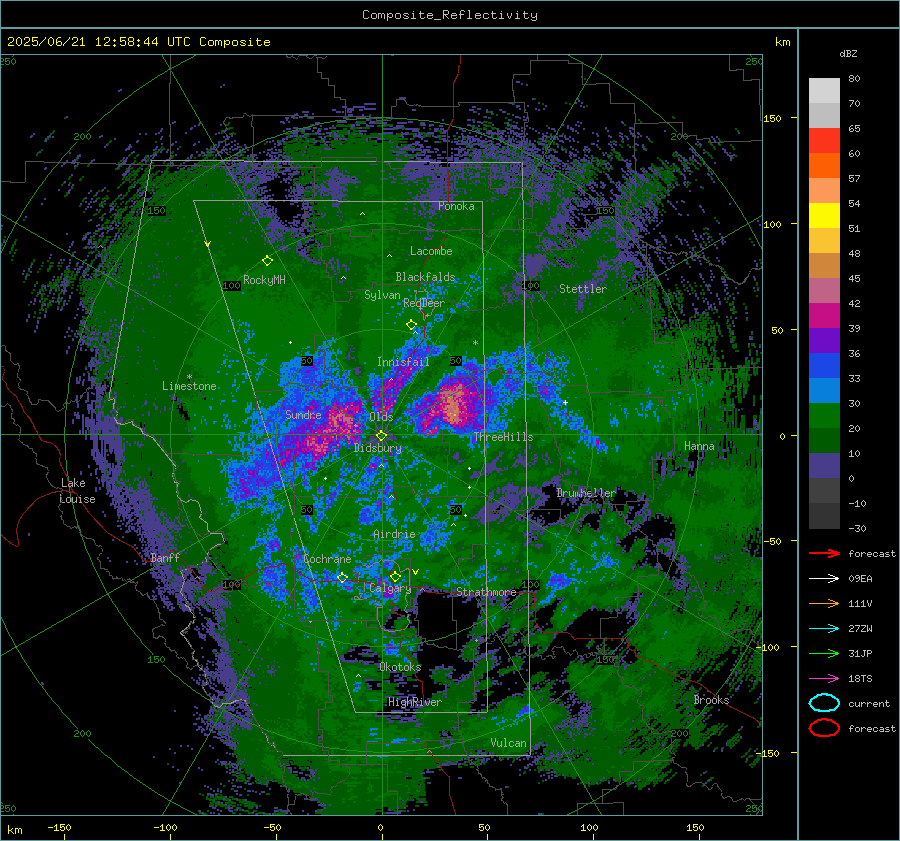Click the Olds map label
Viewport: 900px width, 841px height.
(381, 417)
